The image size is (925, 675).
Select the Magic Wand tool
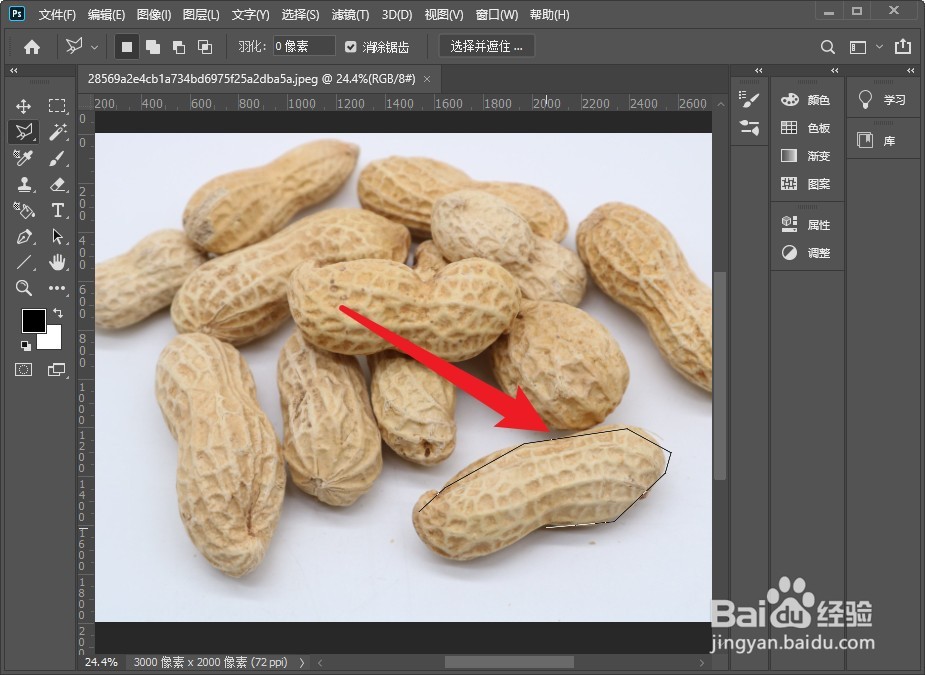click(55, 130)
